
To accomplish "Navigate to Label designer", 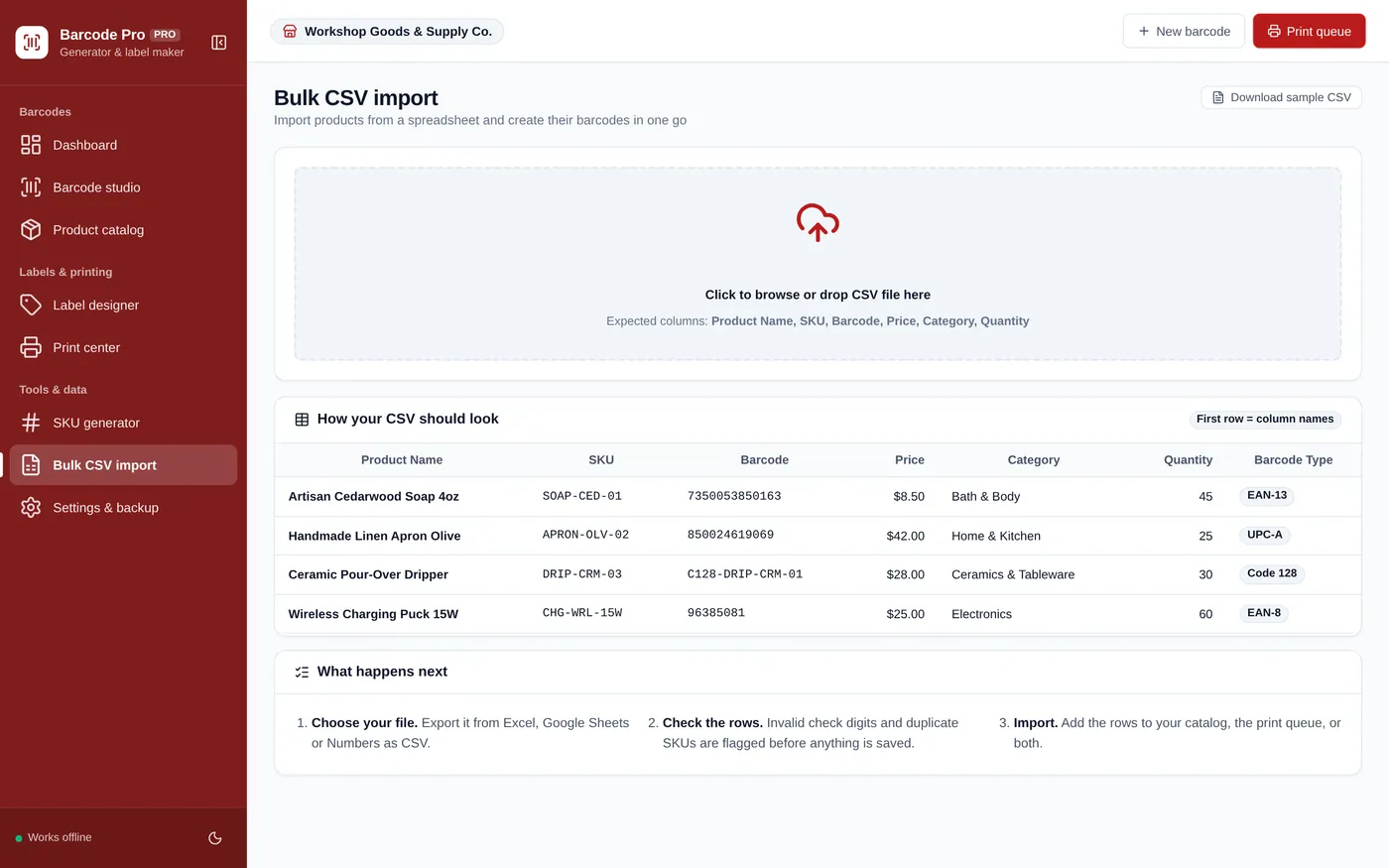I will click(123, 306).
